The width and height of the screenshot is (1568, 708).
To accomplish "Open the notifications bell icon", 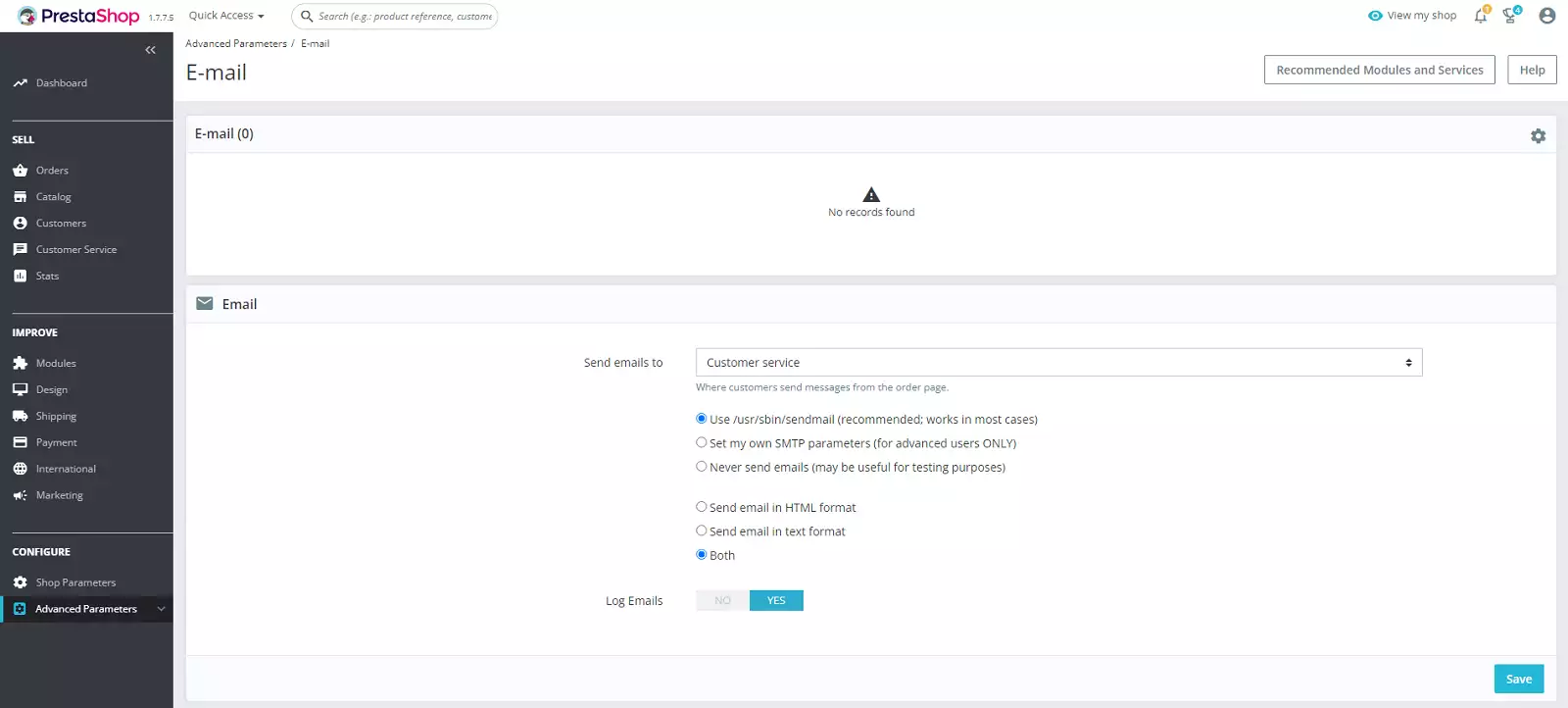I will point(1480,16).
